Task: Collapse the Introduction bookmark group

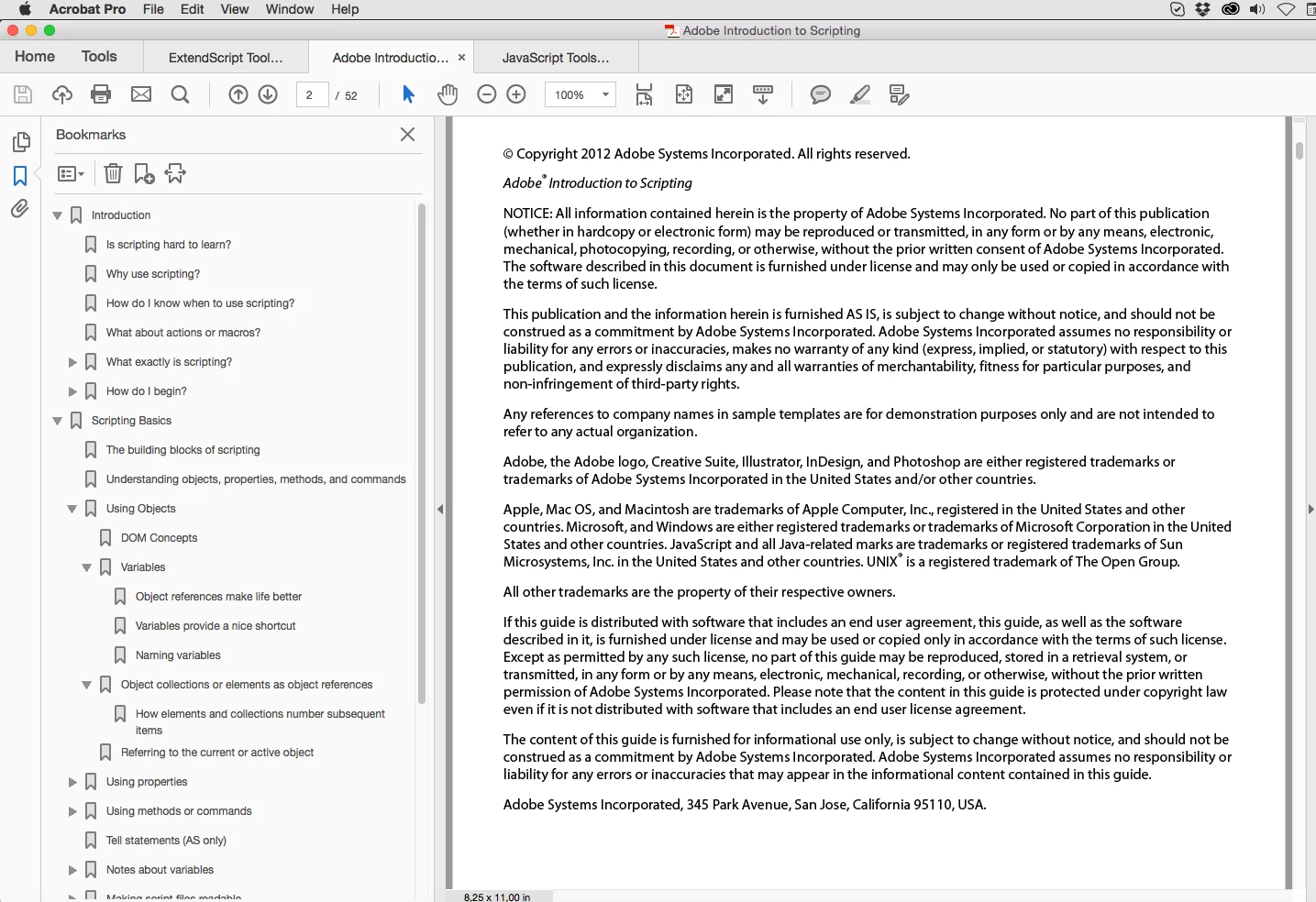Action: click(x=58, y=215)
